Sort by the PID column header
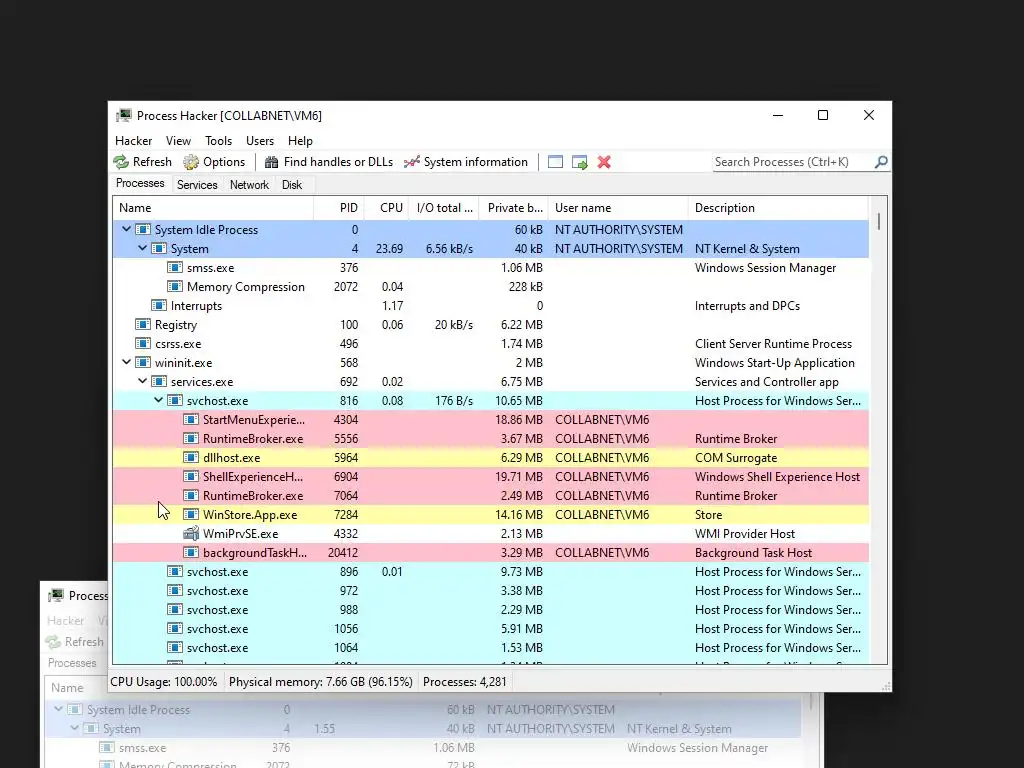 (338, 208)
